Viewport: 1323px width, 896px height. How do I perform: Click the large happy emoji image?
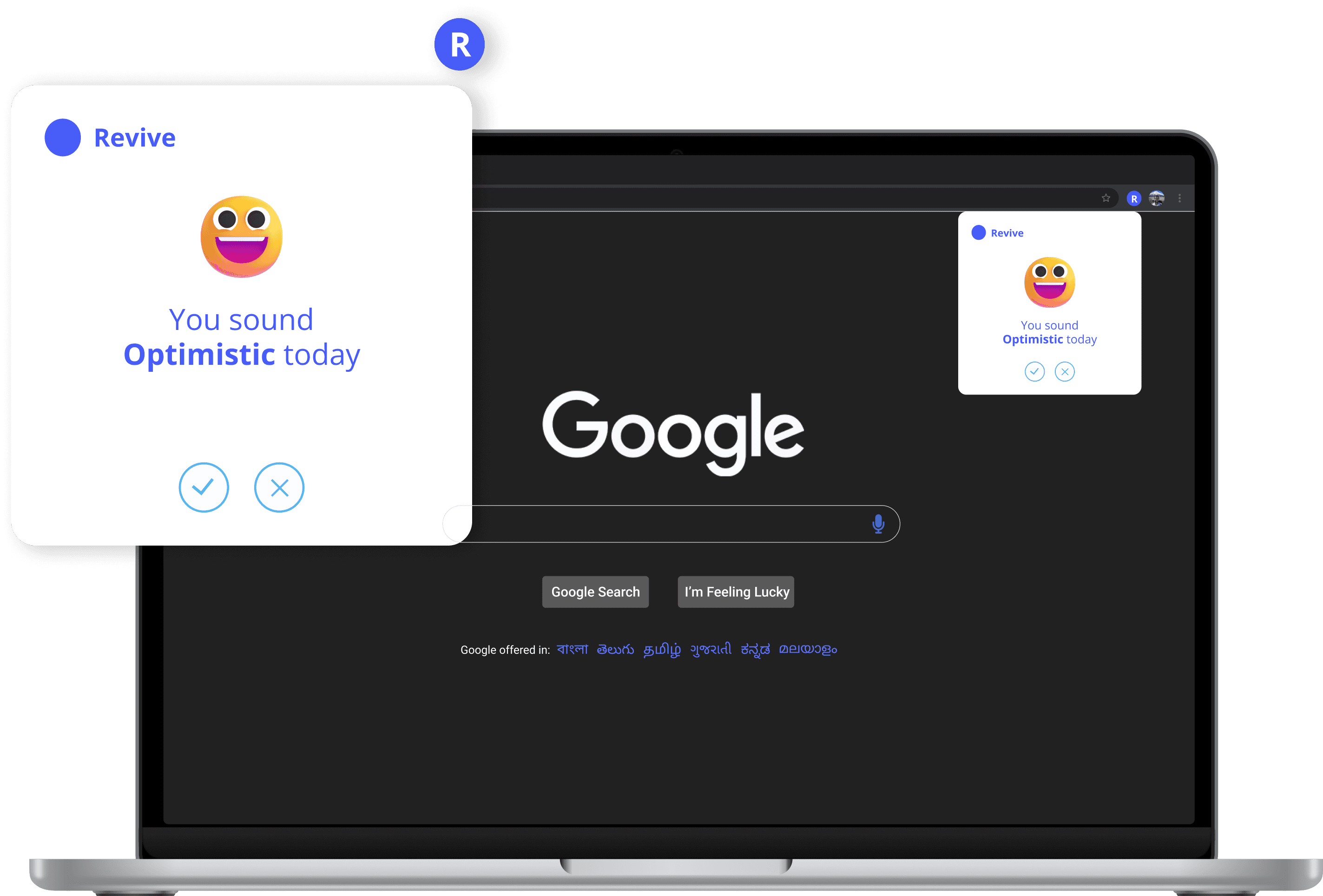(241, 236)
